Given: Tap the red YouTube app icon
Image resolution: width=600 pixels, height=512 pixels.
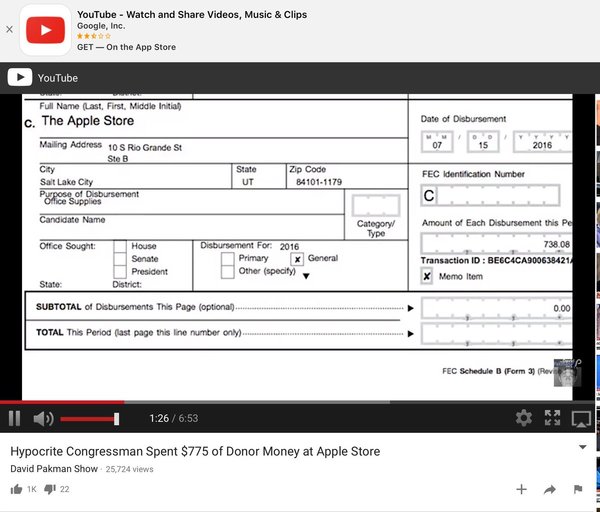Looking at the screenshot, I should point(46,30).
